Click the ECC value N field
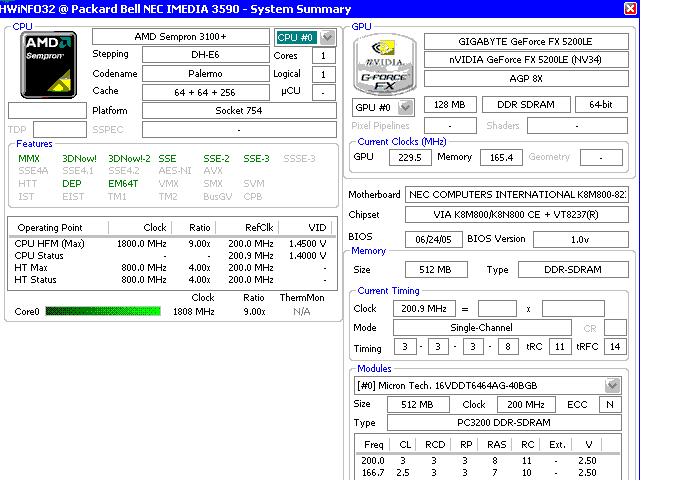694x486 pixels. pos(610,405)
